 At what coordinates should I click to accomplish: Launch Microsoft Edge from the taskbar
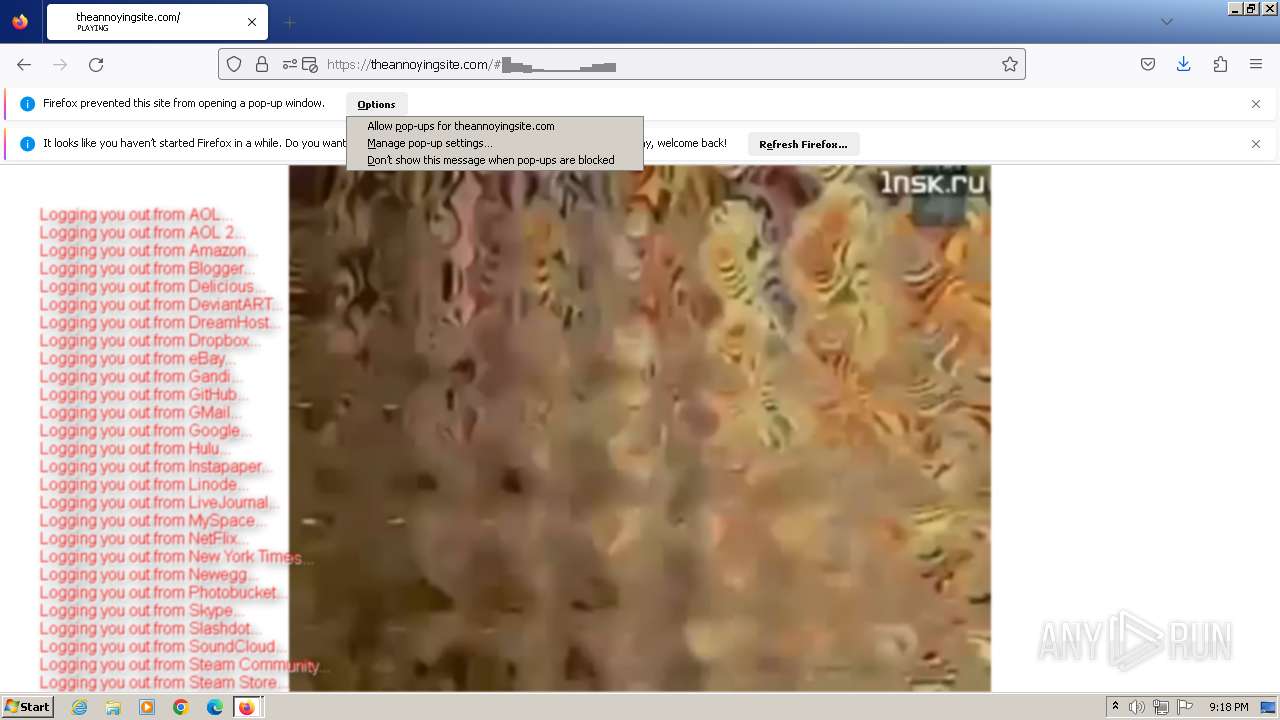(215, 707)
